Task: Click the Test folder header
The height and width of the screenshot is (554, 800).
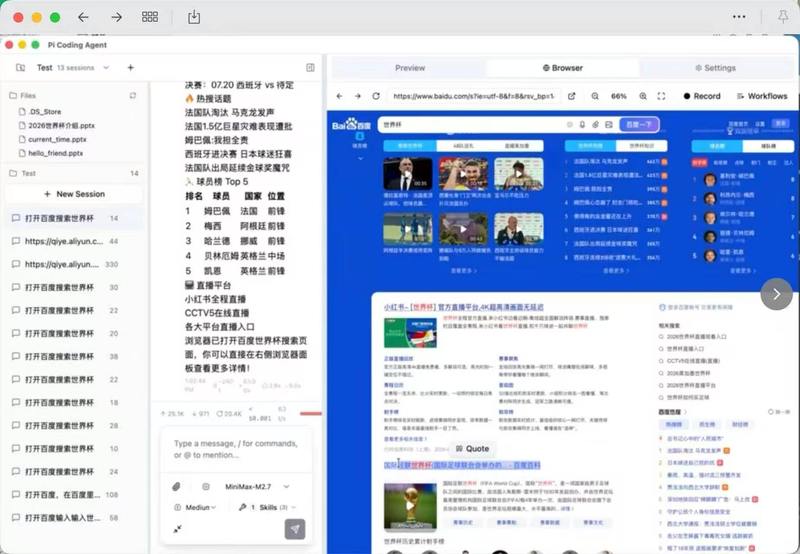Action: (74, 173)
